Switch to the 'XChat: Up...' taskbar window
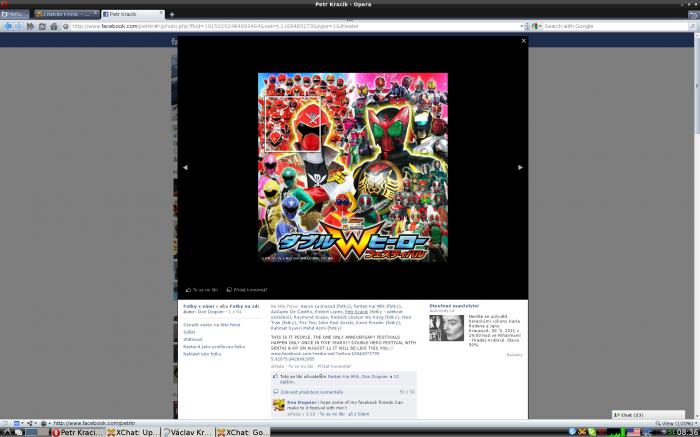700x437 pixels. point(133,432)
